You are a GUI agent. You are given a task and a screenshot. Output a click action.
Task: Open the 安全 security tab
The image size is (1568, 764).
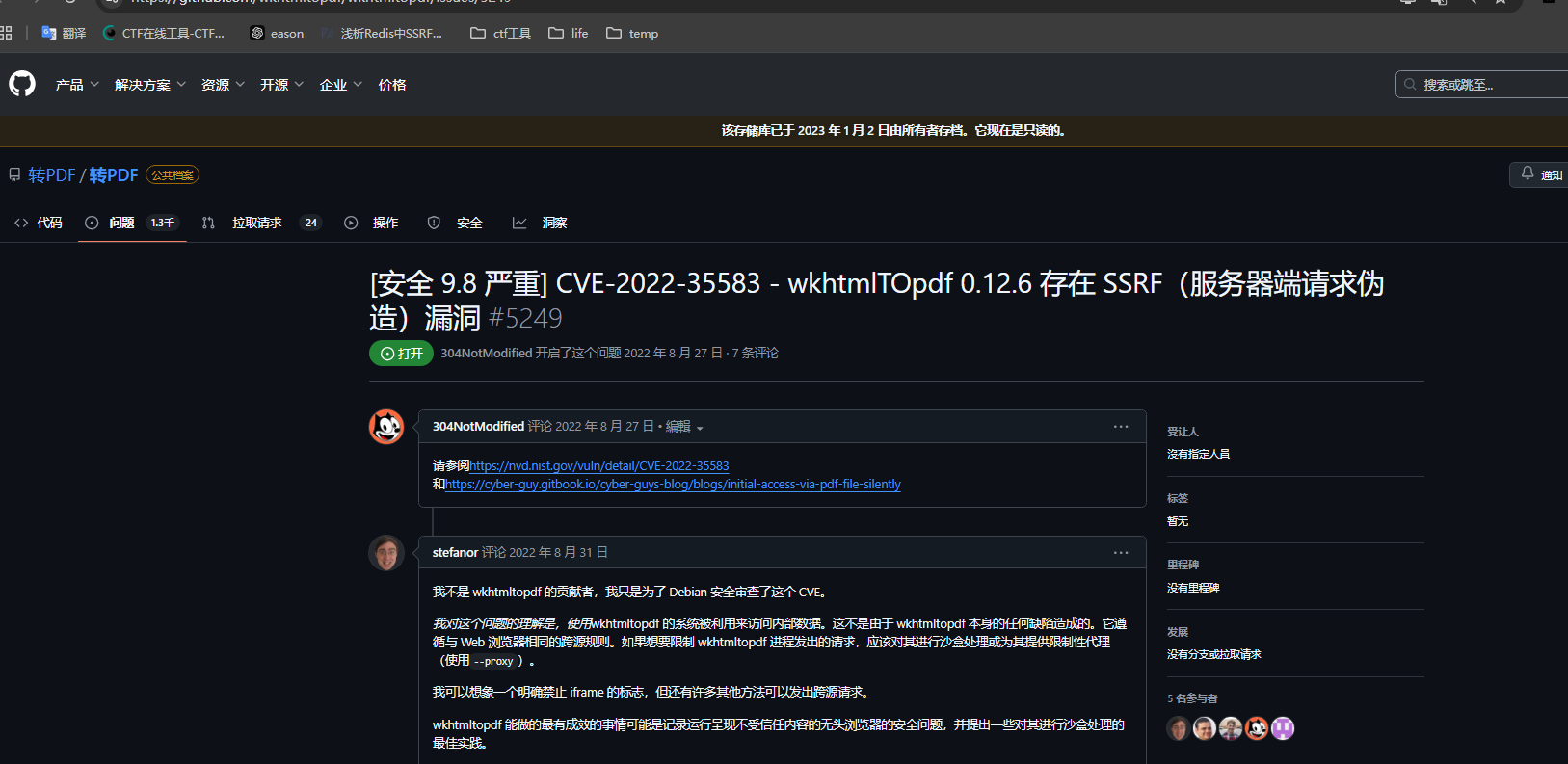point(455,223)
